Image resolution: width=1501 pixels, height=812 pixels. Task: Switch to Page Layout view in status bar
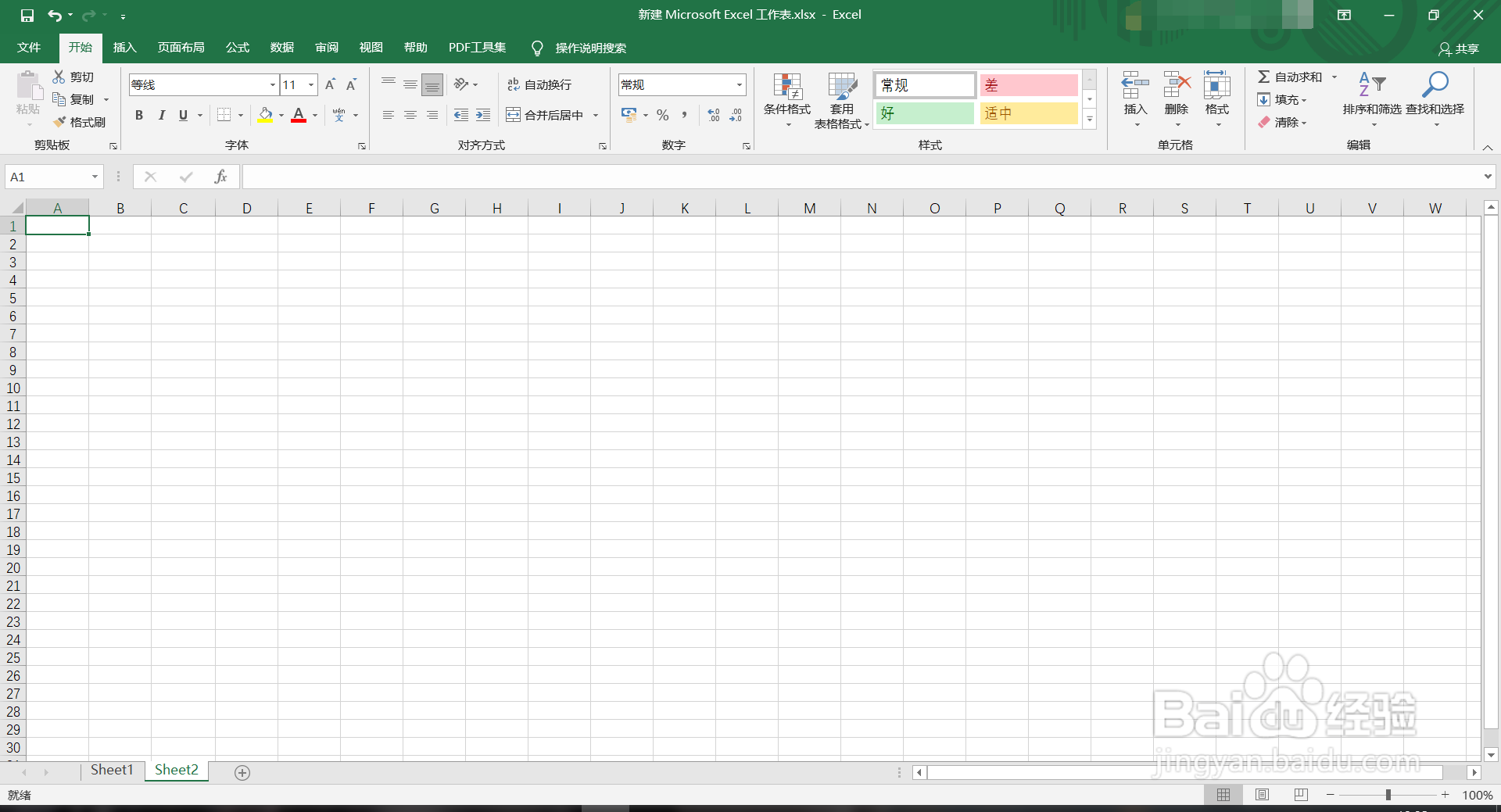(x=1263, y=795)
